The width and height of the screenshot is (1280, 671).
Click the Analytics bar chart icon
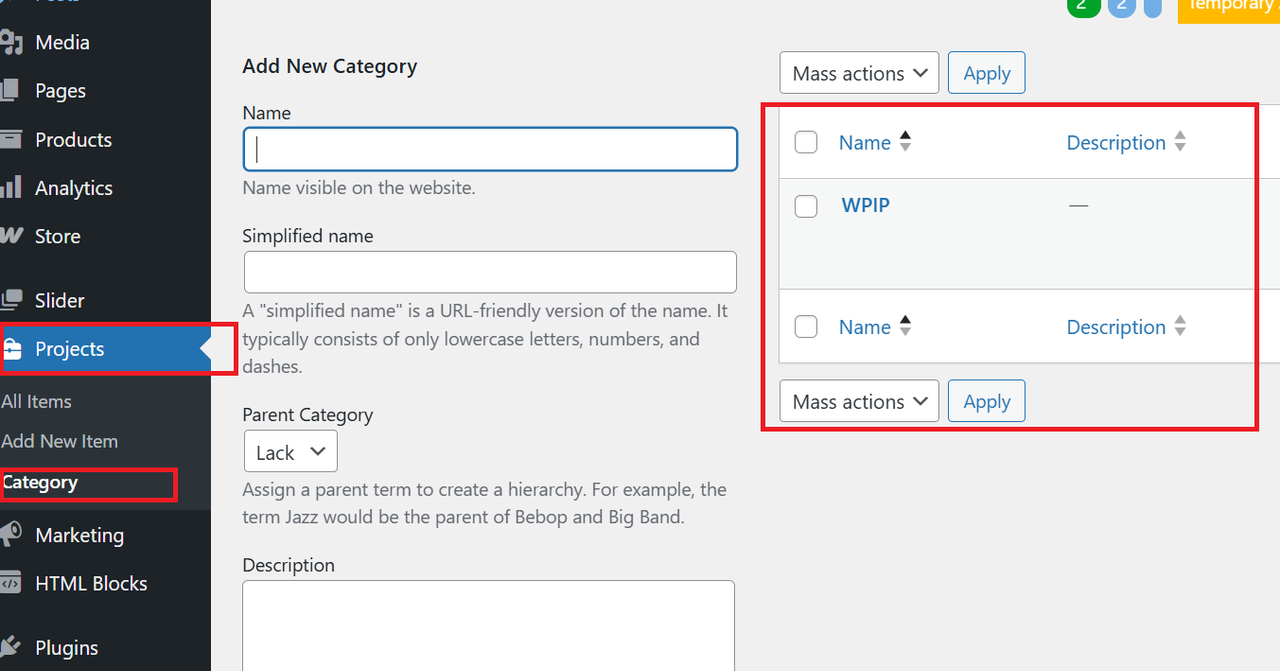click(x=10, y=187)
